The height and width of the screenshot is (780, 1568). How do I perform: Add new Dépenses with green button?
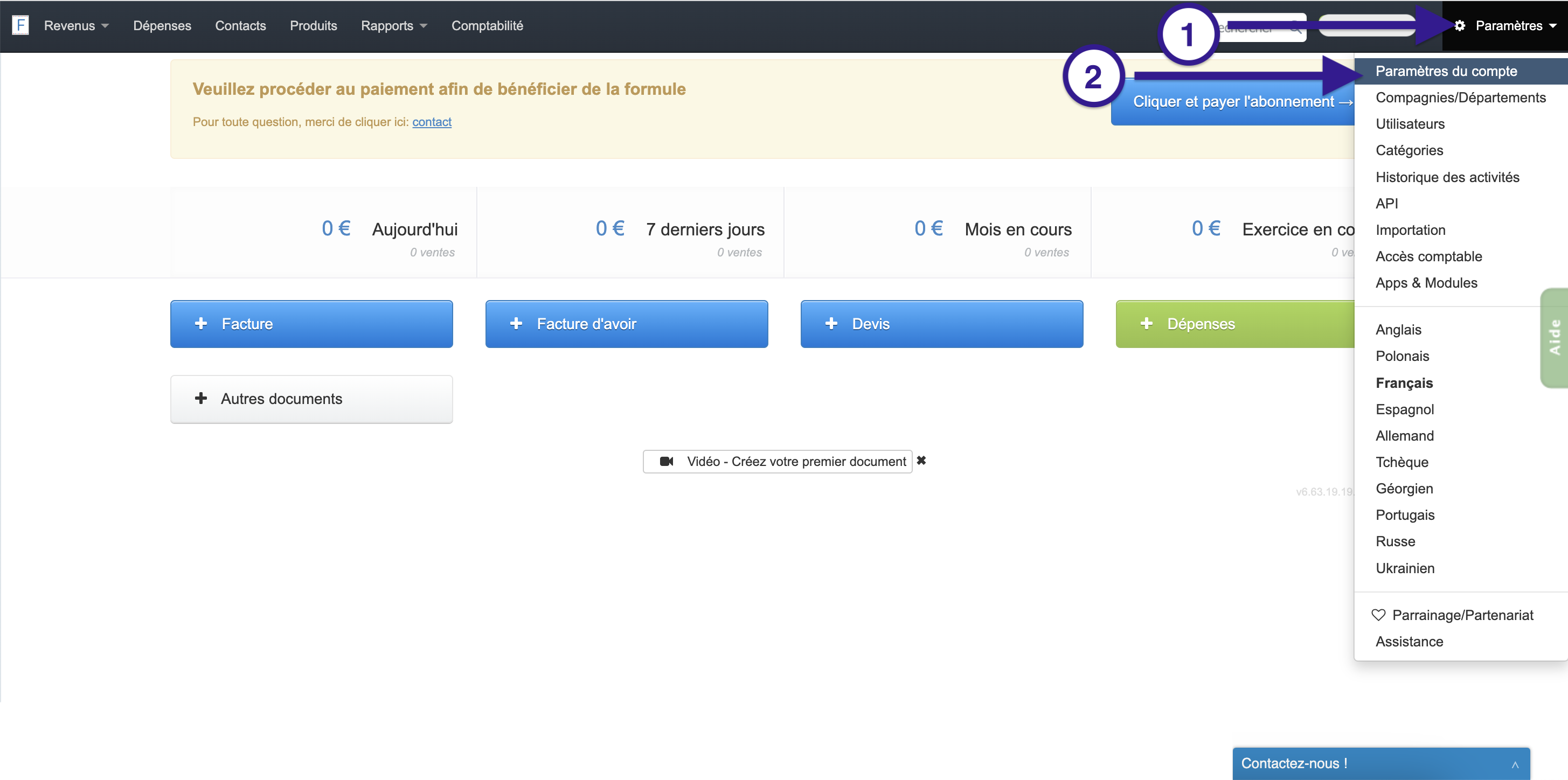[1236, 324]
